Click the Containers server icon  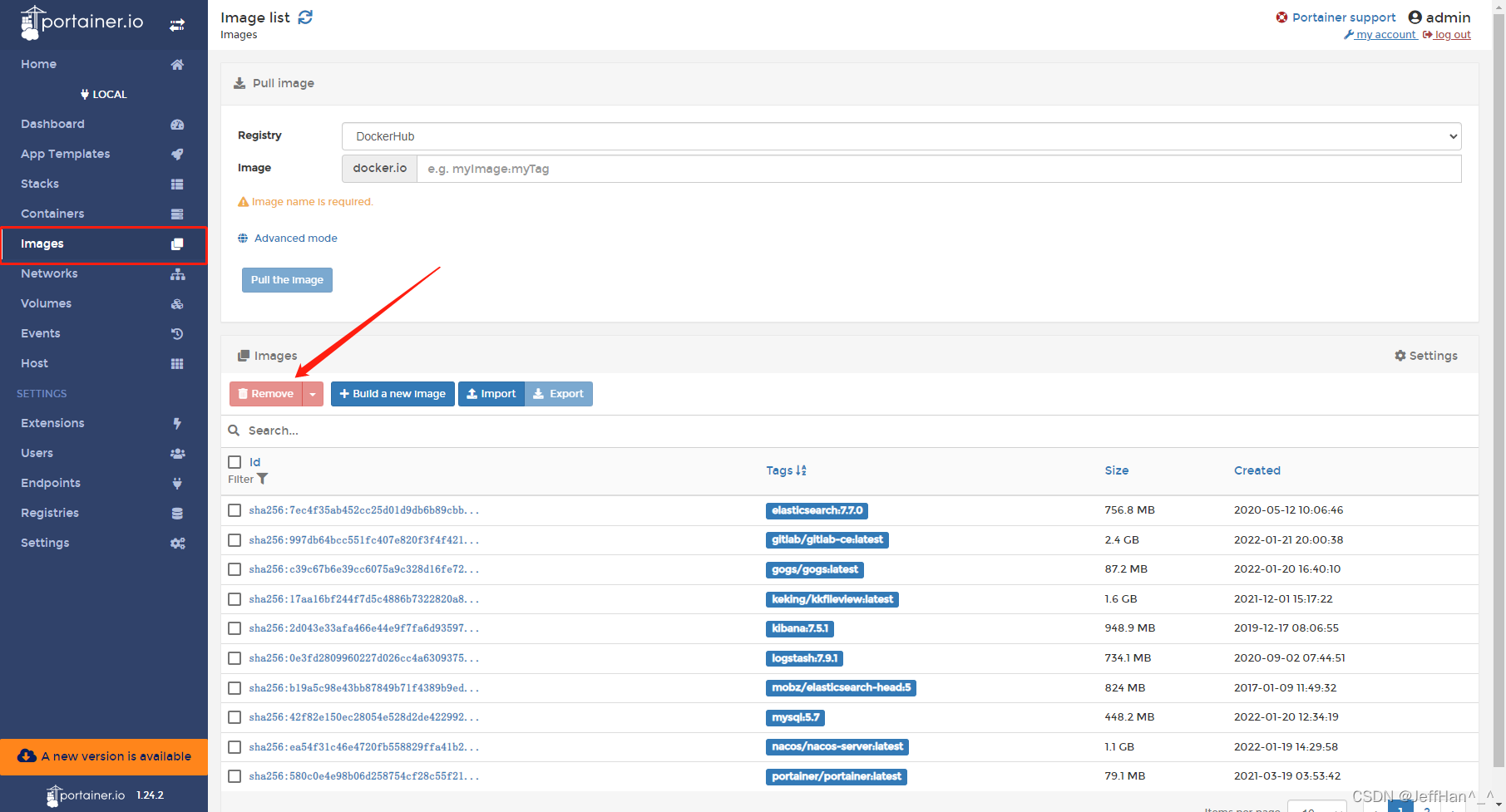pyautogui.click(x=177, y=214)
